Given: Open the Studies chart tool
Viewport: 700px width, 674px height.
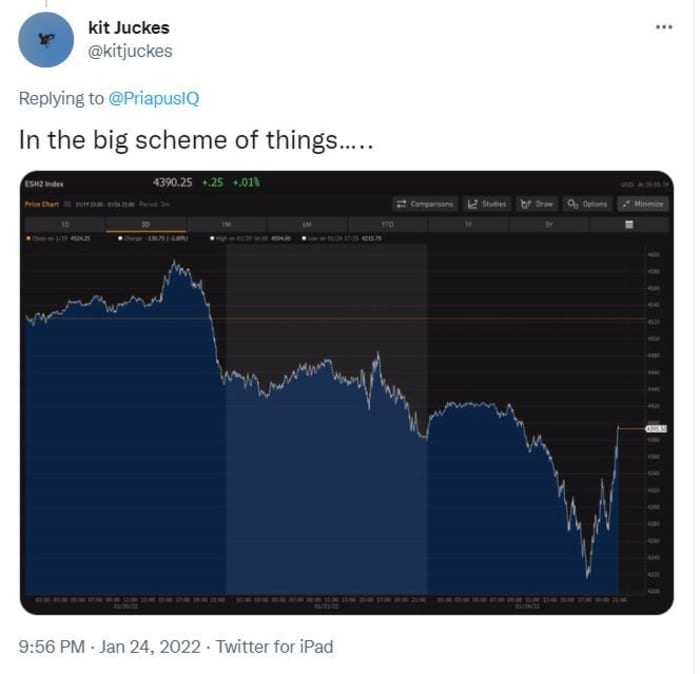Looking at the screenshot, I should [487, 204].
